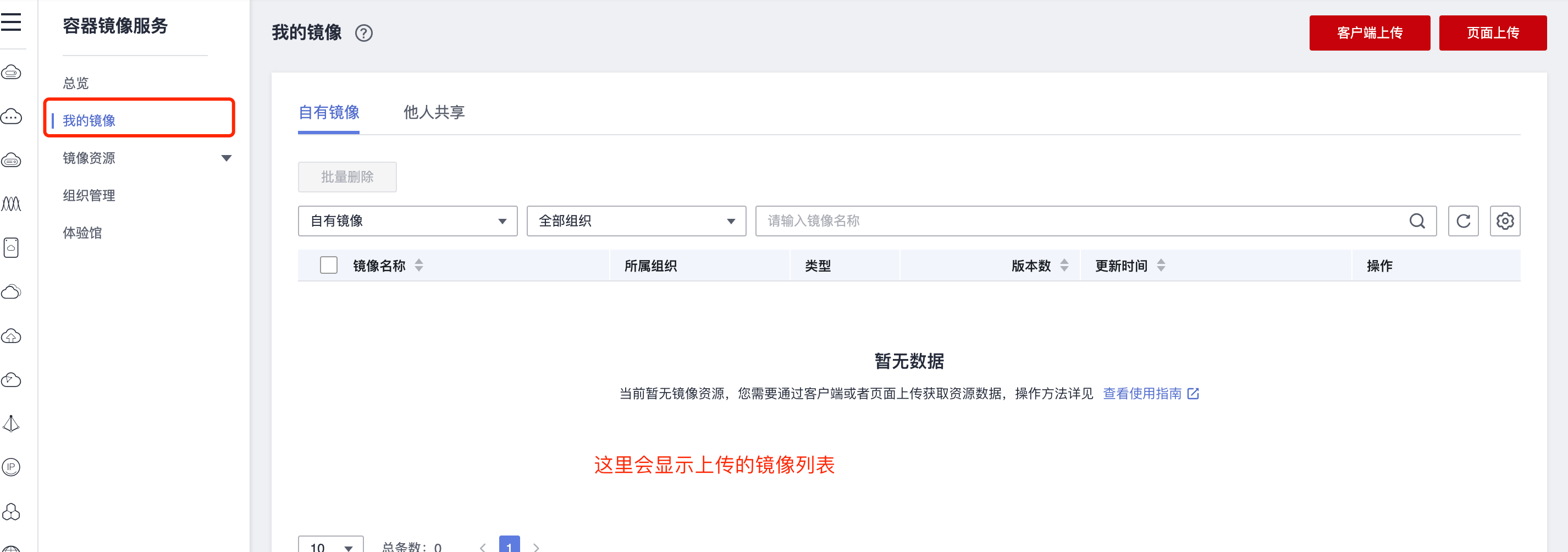1568x552 pixels.
Task: Refresh the image list
Action: pos(1462,221)
